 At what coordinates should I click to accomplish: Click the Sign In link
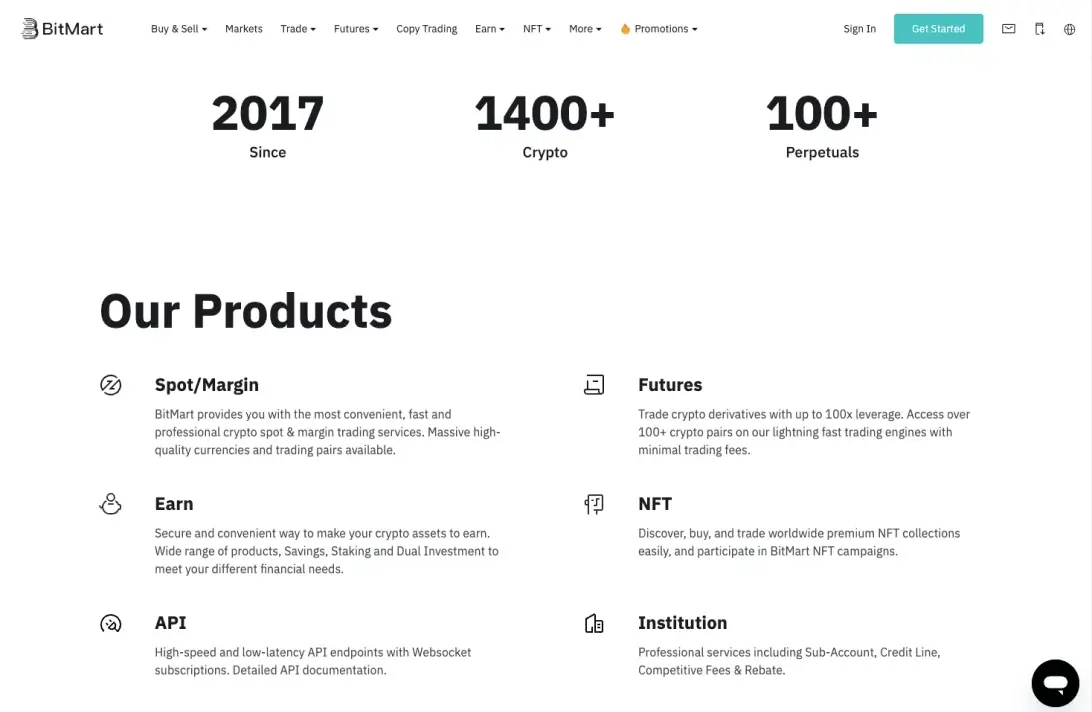tap(858, 29)
